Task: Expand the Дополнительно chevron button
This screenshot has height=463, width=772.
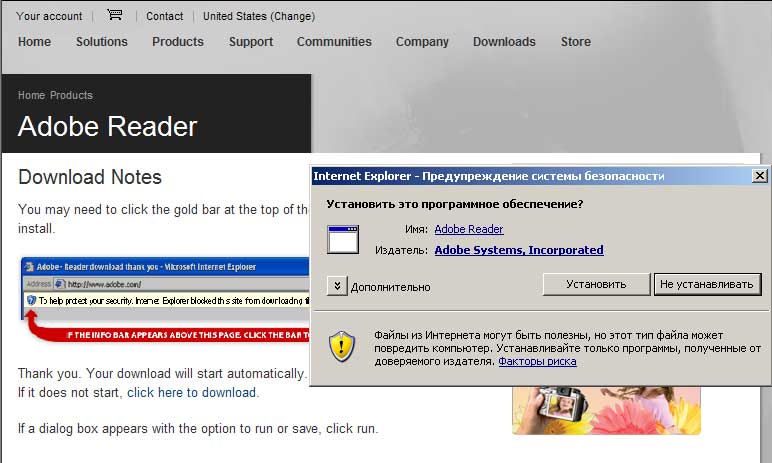Action: point(337,286)
